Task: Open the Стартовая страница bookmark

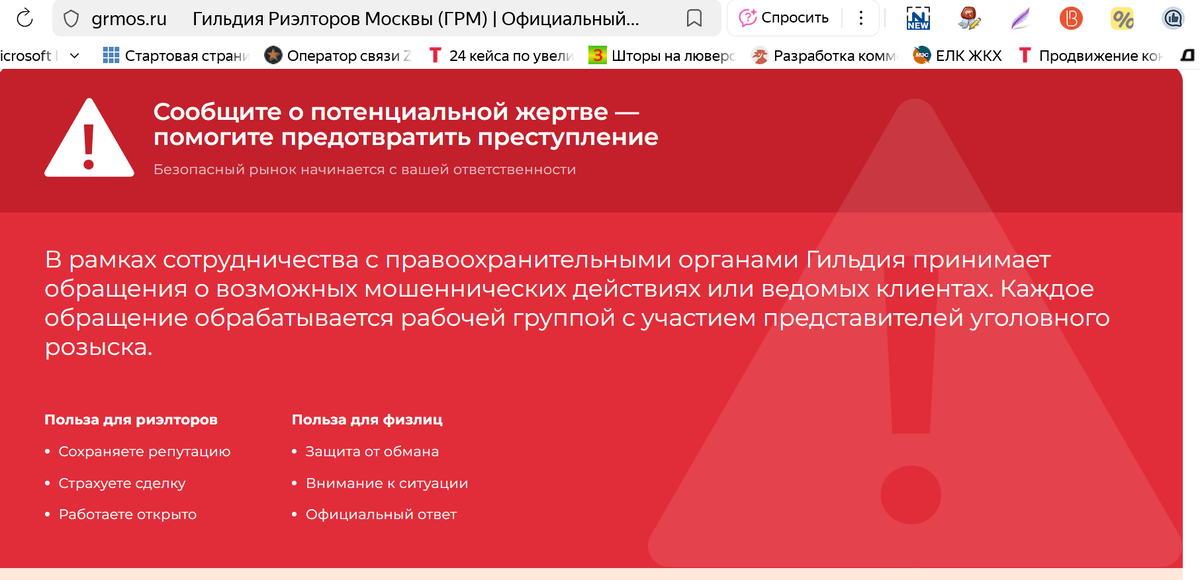Action: coord(176,56)
